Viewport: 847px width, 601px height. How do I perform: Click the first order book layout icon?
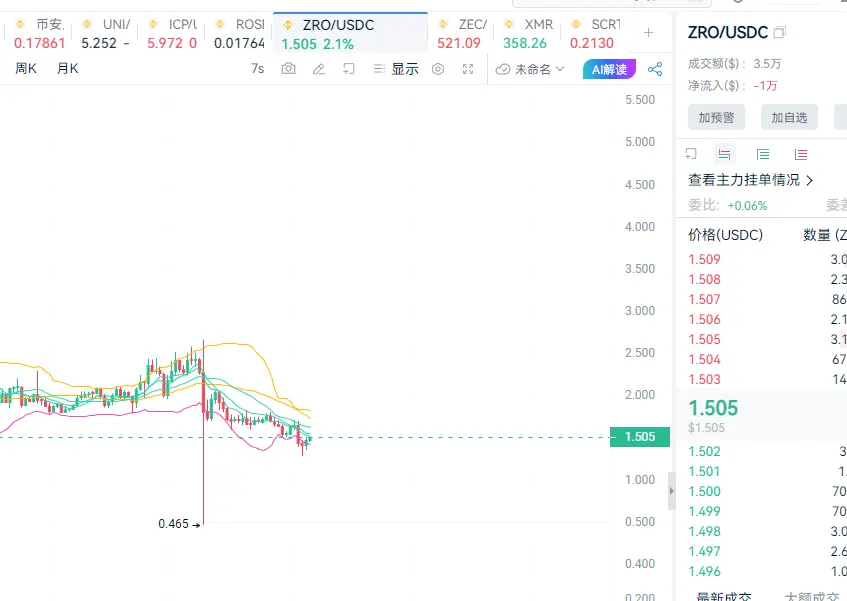point(691,154)
